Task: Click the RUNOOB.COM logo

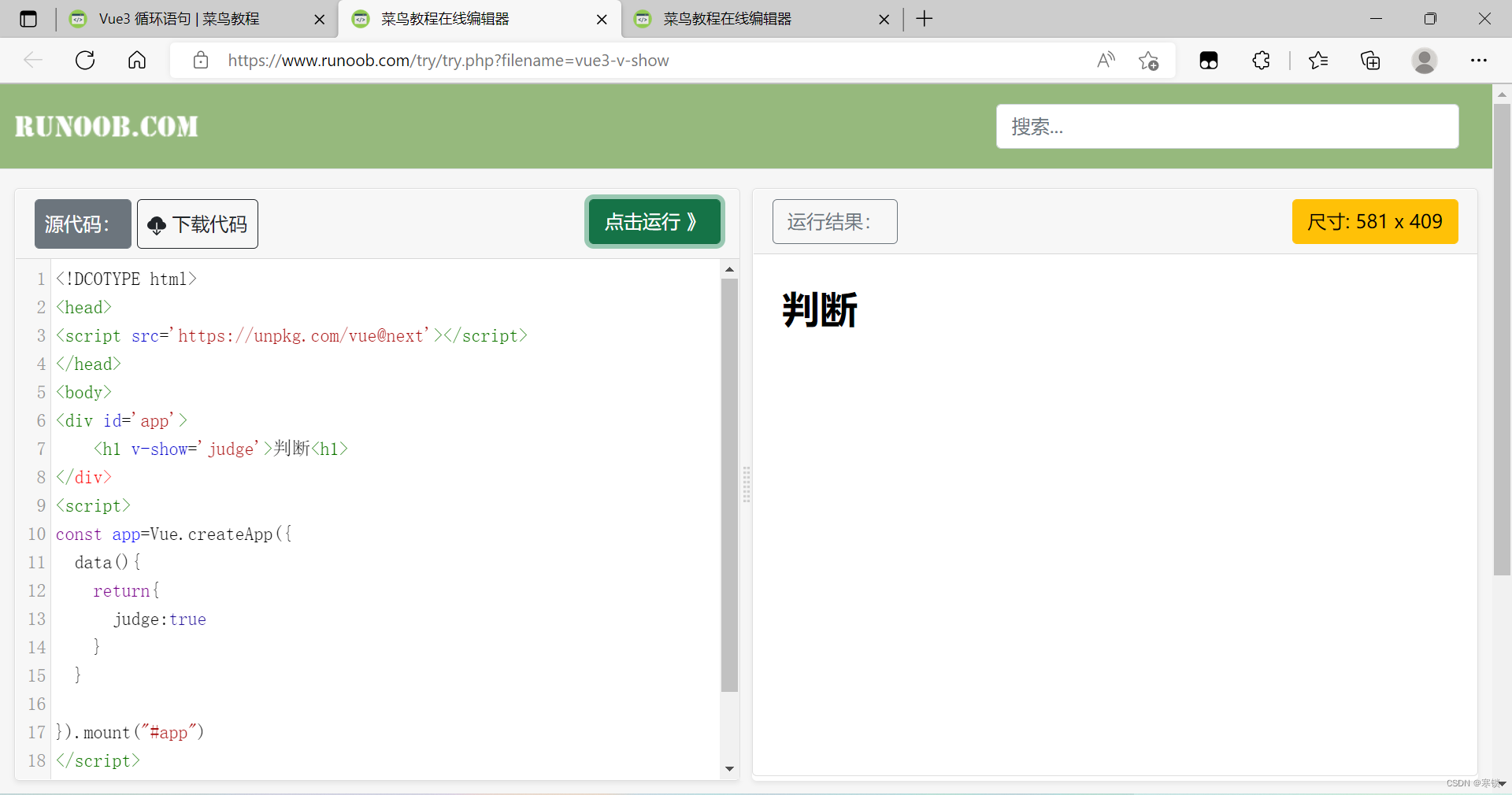Action: (106, 127)
